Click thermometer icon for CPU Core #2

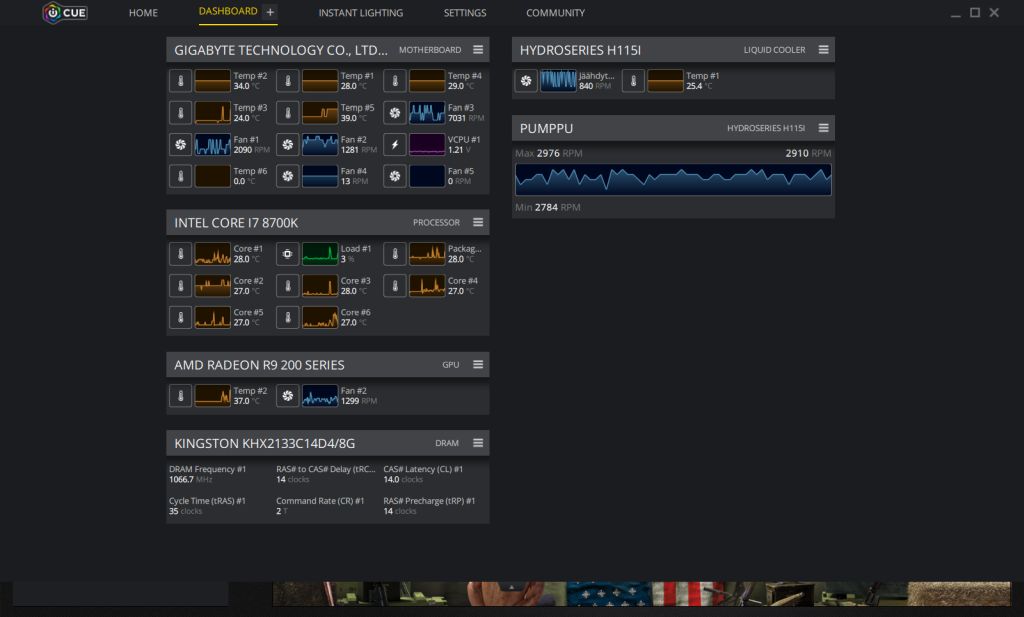point(180,285)
